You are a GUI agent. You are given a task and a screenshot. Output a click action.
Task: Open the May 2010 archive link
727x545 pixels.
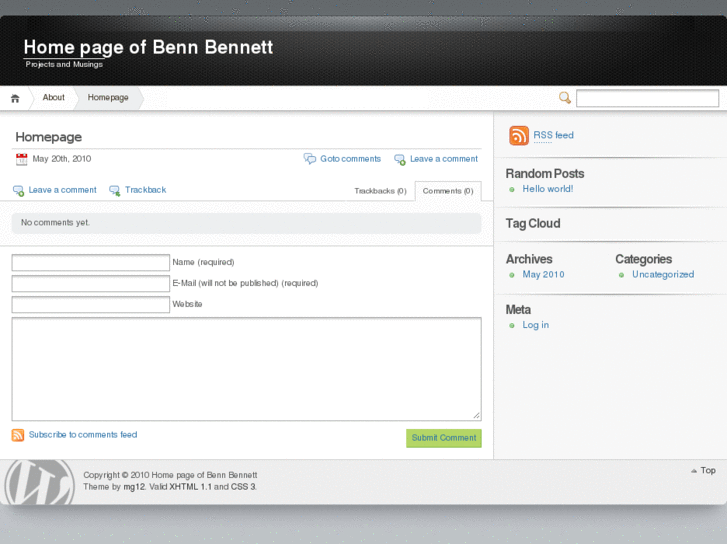coord(543,275)
